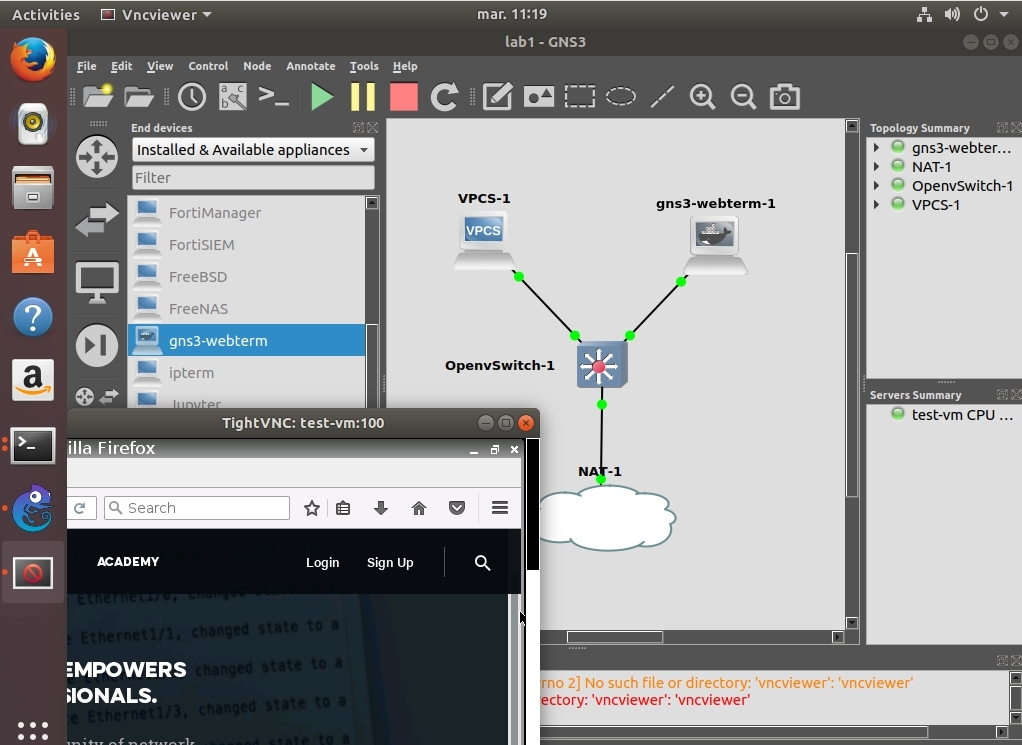The height and width of the screenshot is (745, 1022).
Task: Select the VPCS-1 node on canvas
Action: pos(484,242)
